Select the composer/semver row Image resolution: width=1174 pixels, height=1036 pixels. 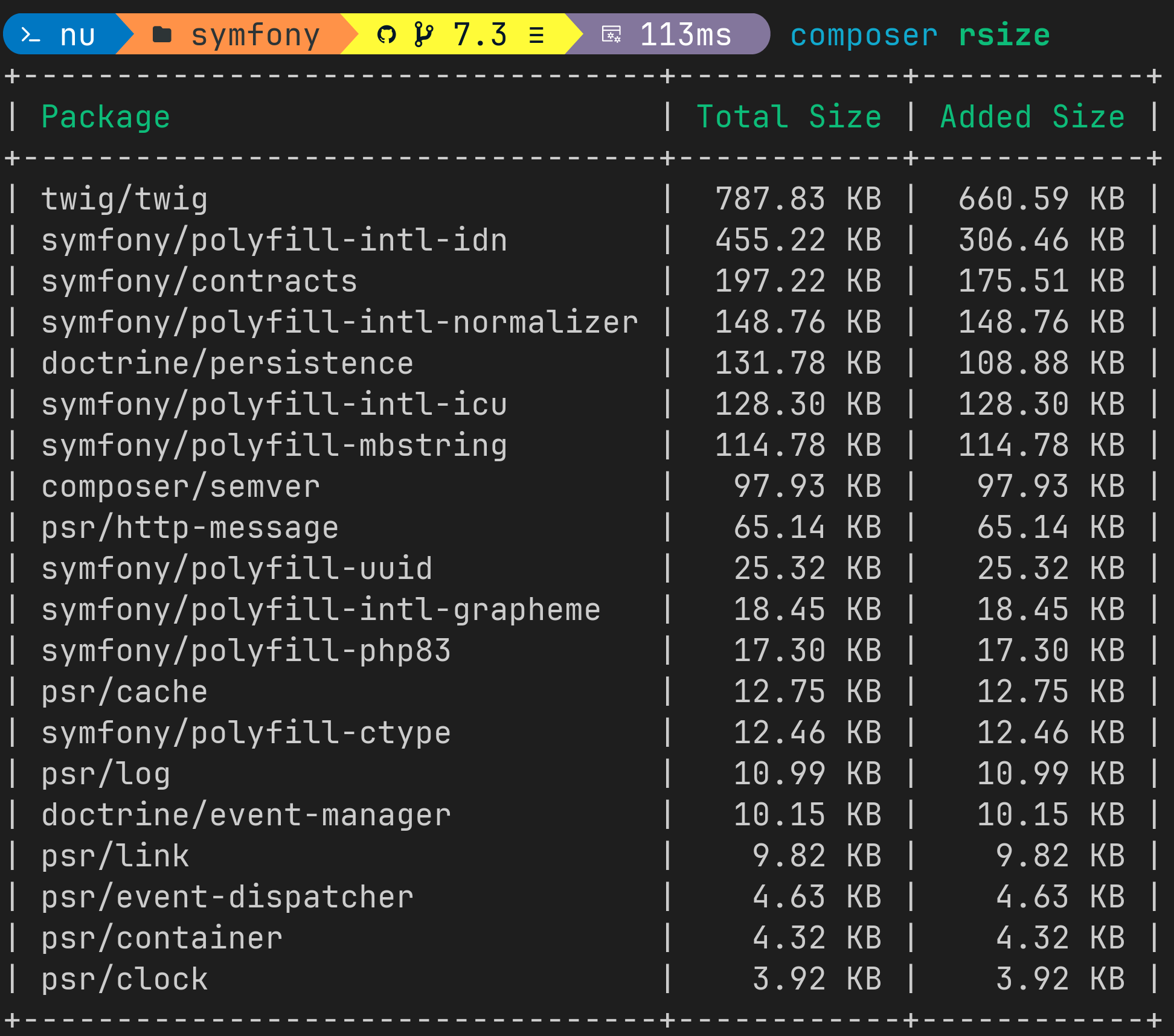181,487
